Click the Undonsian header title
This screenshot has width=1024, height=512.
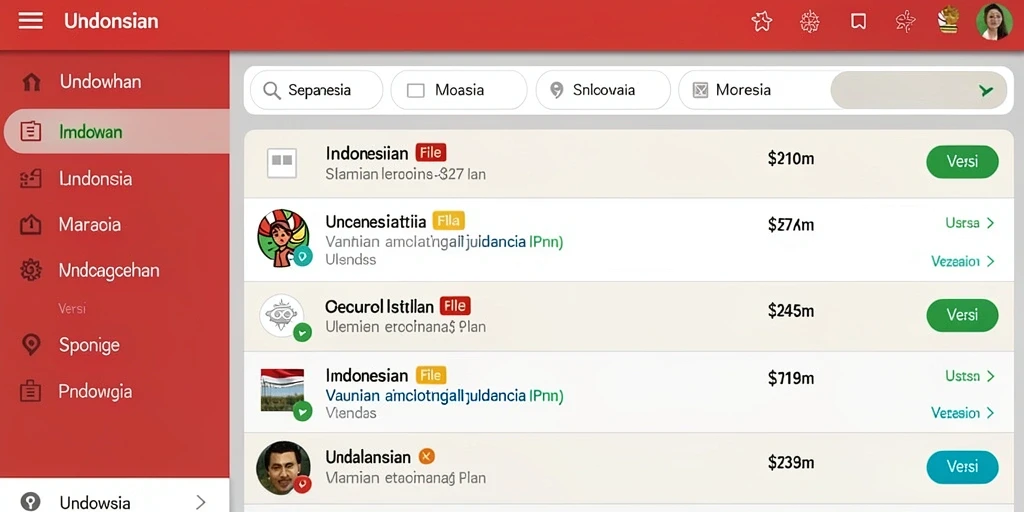(x=111, y=21)
